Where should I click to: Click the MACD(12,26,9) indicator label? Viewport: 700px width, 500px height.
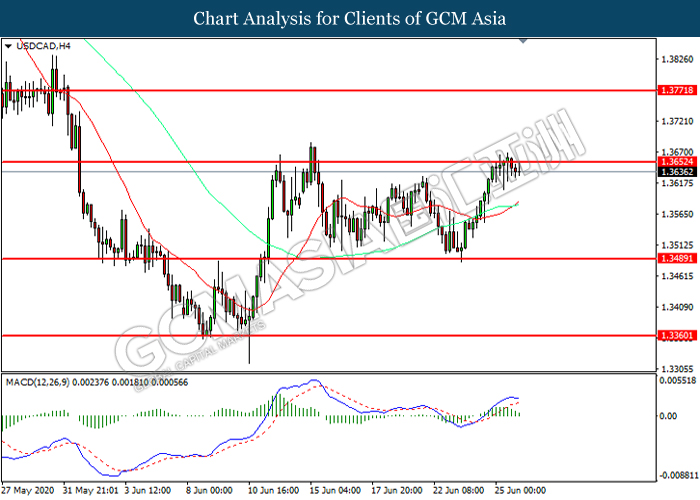point(38,383)
